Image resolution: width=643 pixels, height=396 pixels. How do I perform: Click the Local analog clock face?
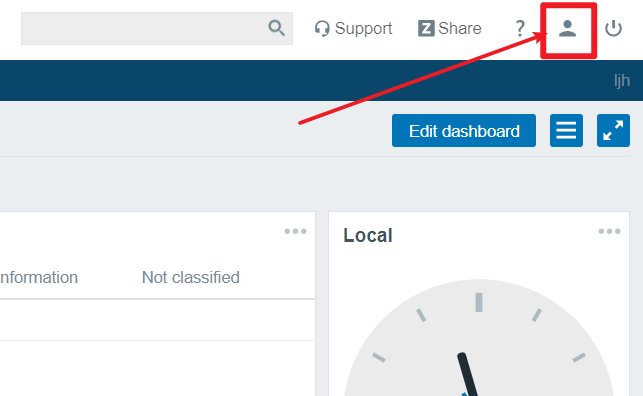[x=479, y=338]
